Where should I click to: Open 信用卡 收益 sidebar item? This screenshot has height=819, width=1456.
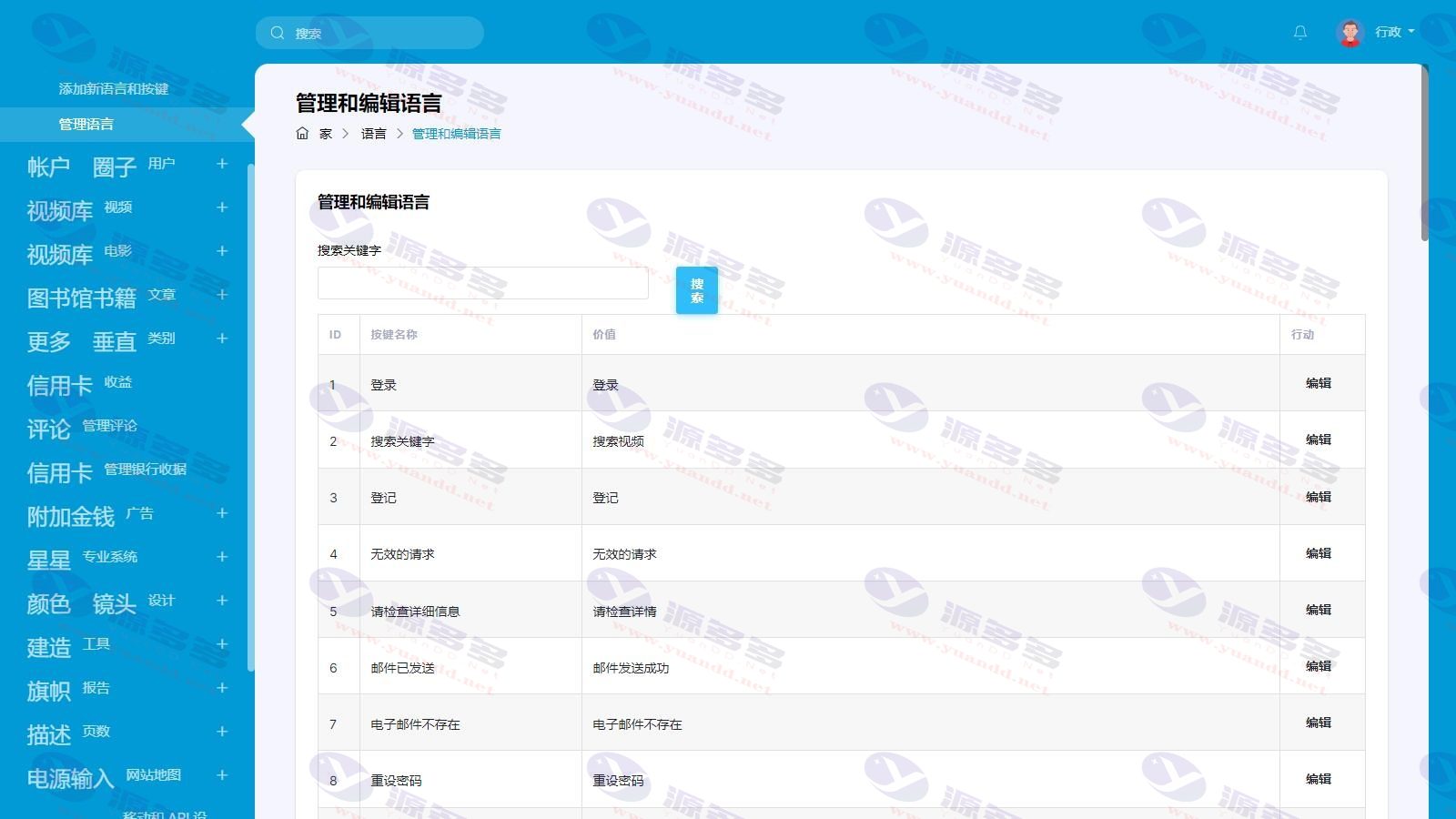(79, 384)
